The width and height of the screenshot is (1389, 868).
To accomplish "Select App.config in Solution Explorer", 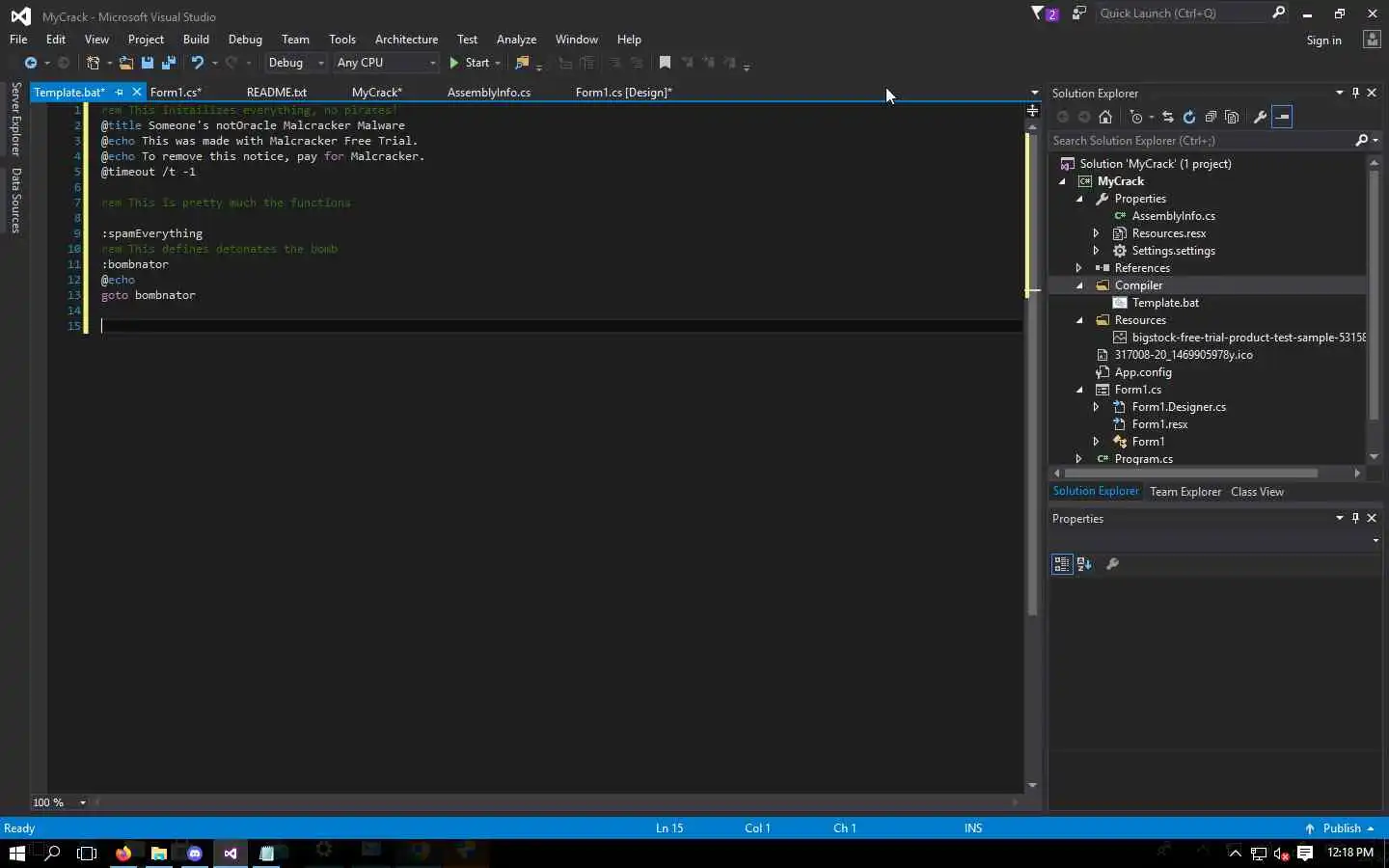I will pyautogui.click(x=1143, y=372).
